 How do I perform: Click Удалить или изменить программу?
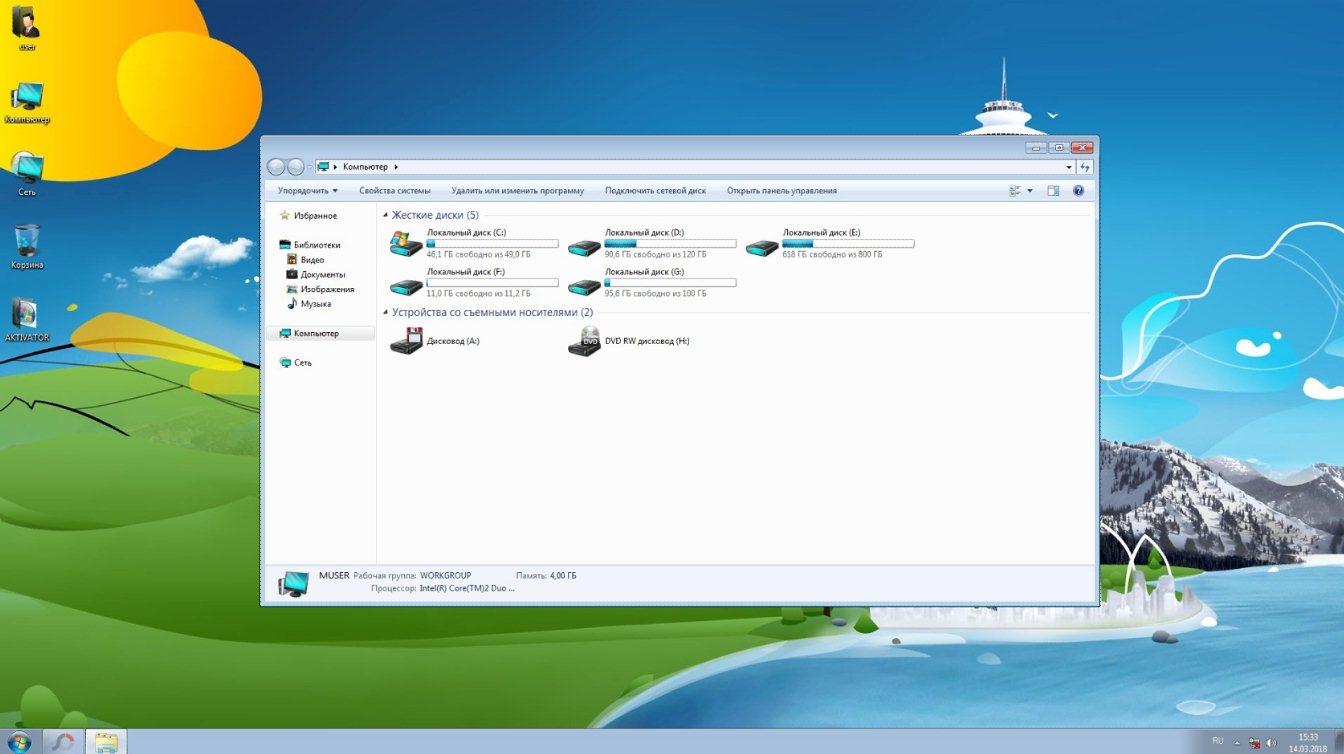(518, 191)
